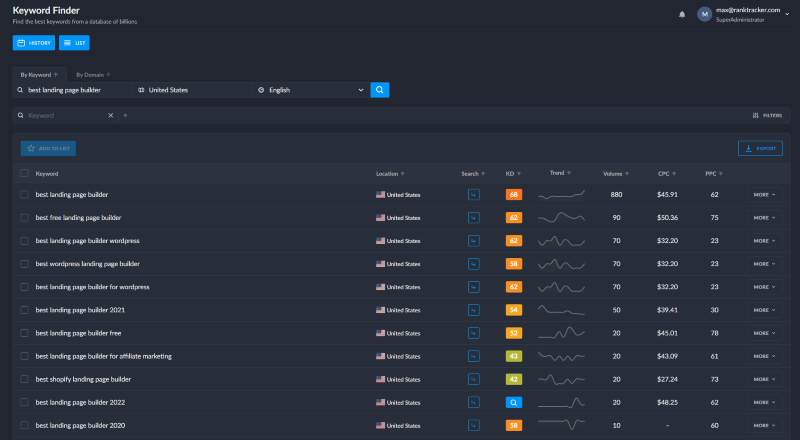Open MORE menu for best shopify landing page builder
This screenshot has width=800, height=440.
pos(764,379)
